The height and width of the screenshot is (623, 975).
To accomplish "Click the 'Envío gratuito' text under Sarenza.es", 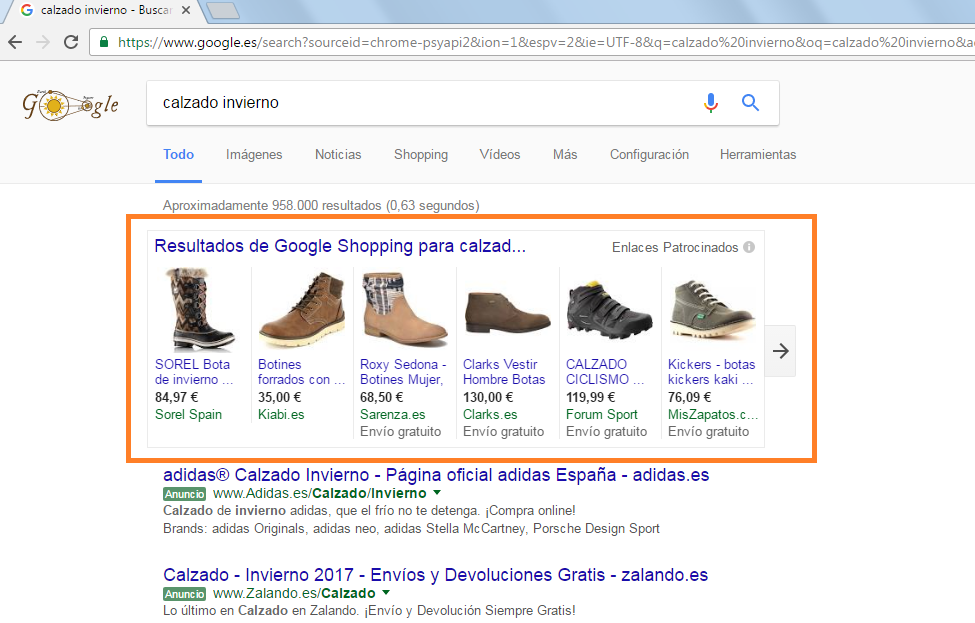I will (x=400, y=431).
